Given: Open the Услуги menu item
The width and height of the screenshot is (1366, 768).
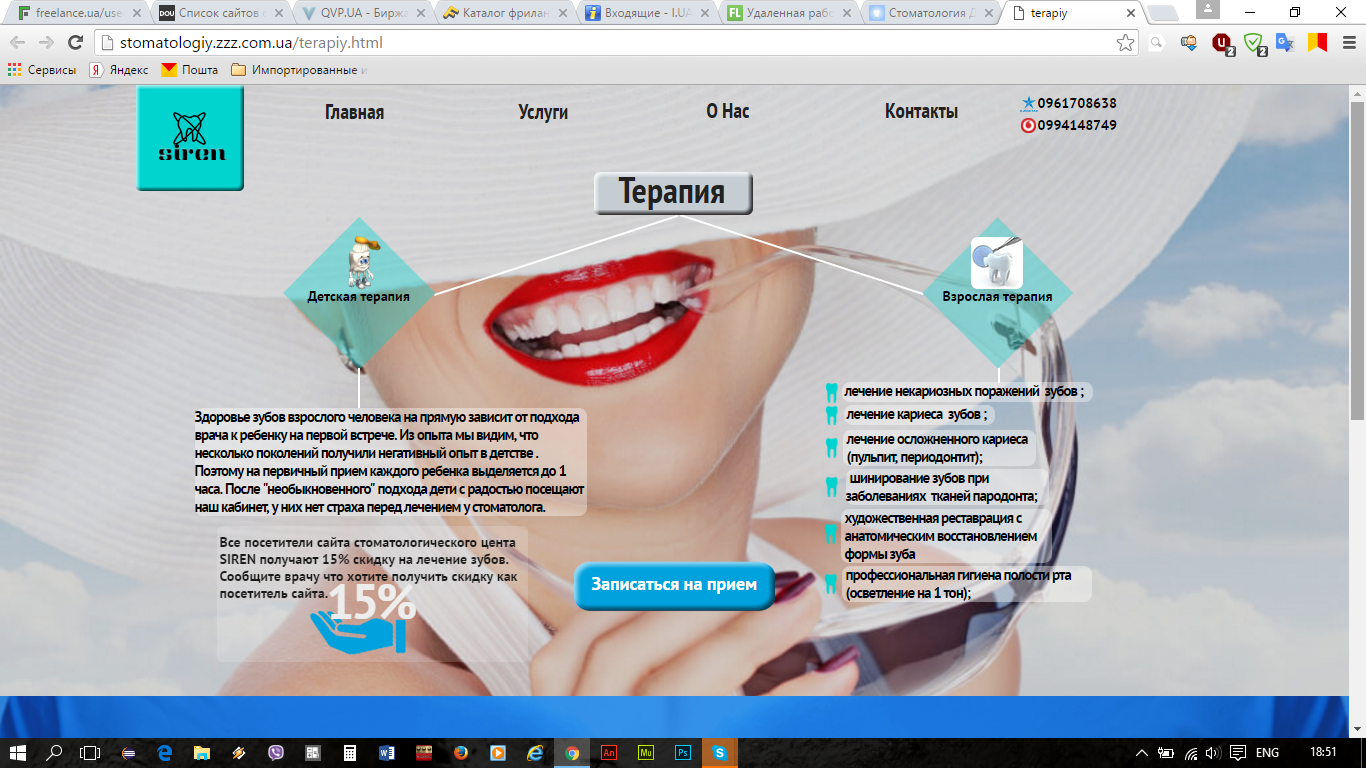Looking at the screenshot, I should 543,112.
